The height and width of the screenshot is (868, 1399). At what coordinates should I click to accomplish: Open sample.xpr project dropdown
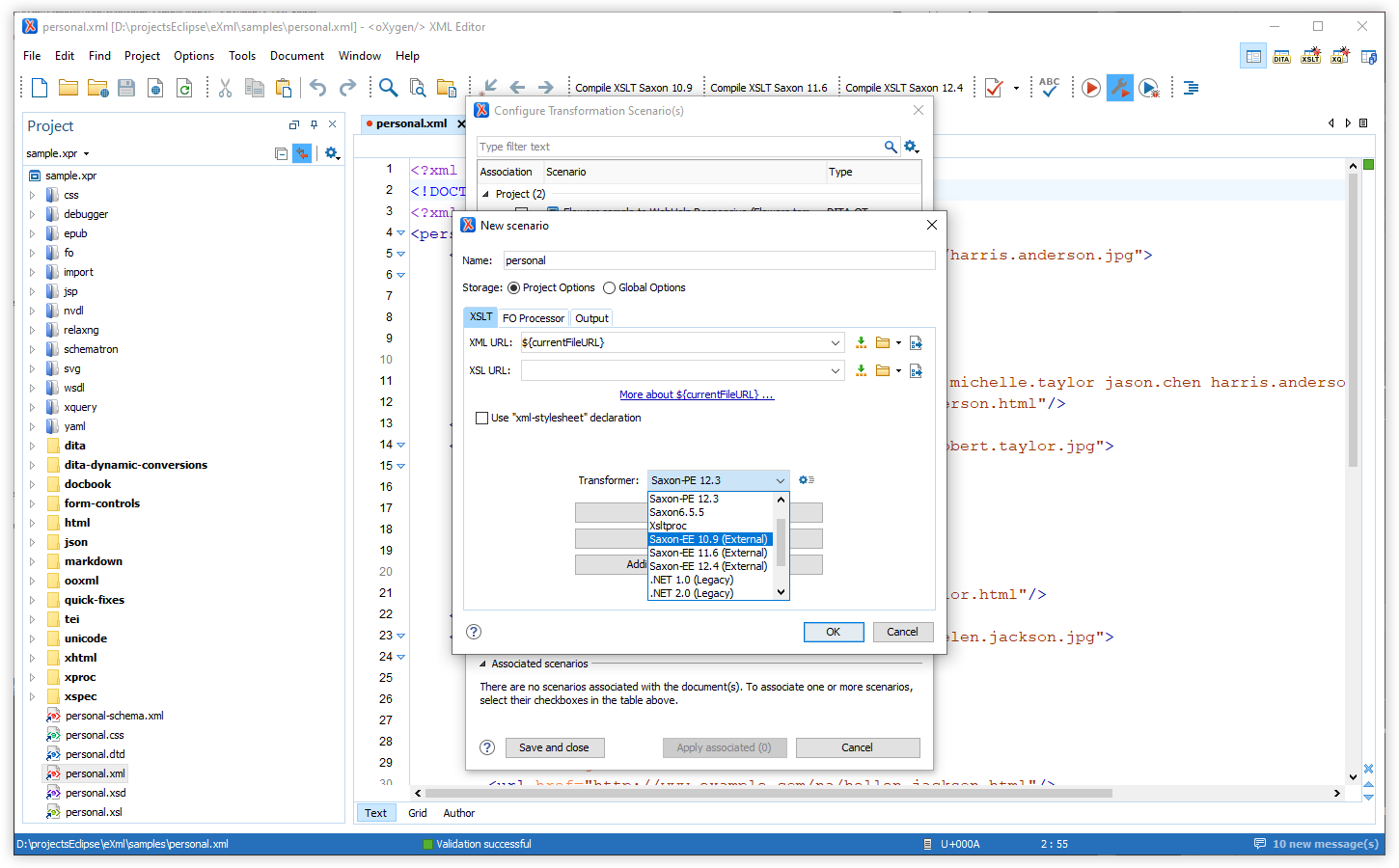tap(86, 154)
